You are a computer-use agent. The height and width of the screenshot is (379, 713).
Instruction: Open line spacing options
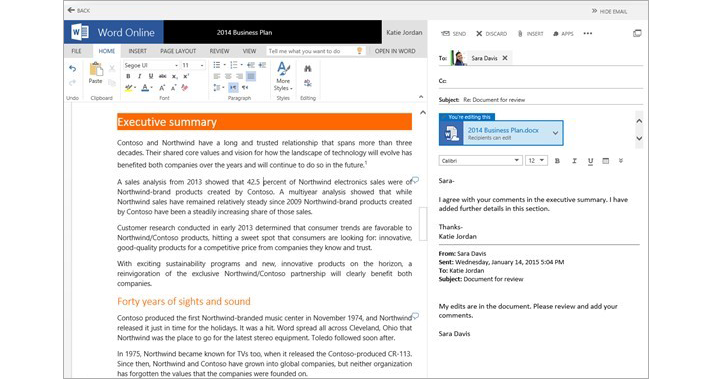(218, 87)
